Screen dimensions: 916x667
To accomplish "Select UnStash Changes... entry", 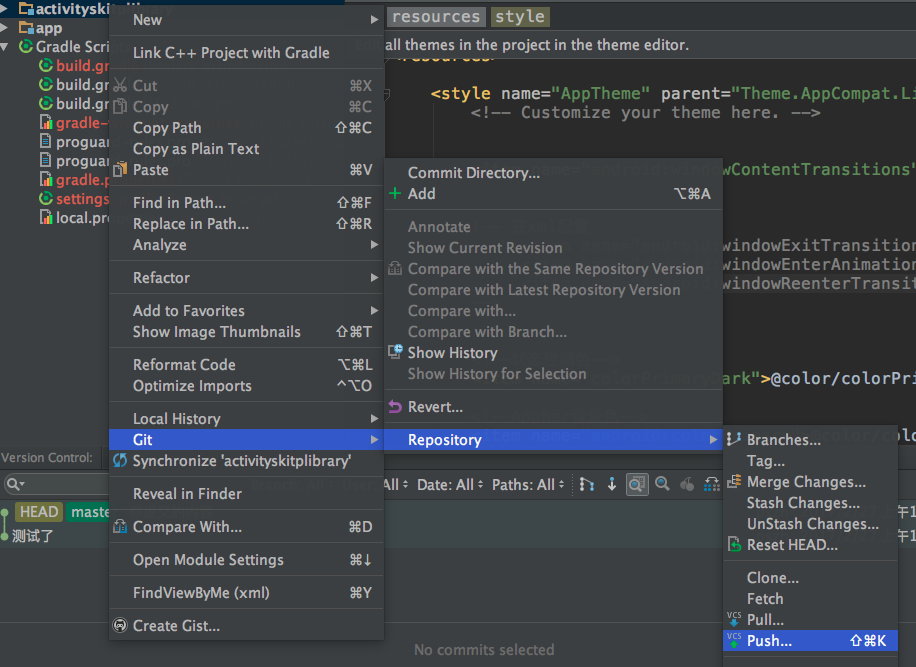I will click(810, 524).
